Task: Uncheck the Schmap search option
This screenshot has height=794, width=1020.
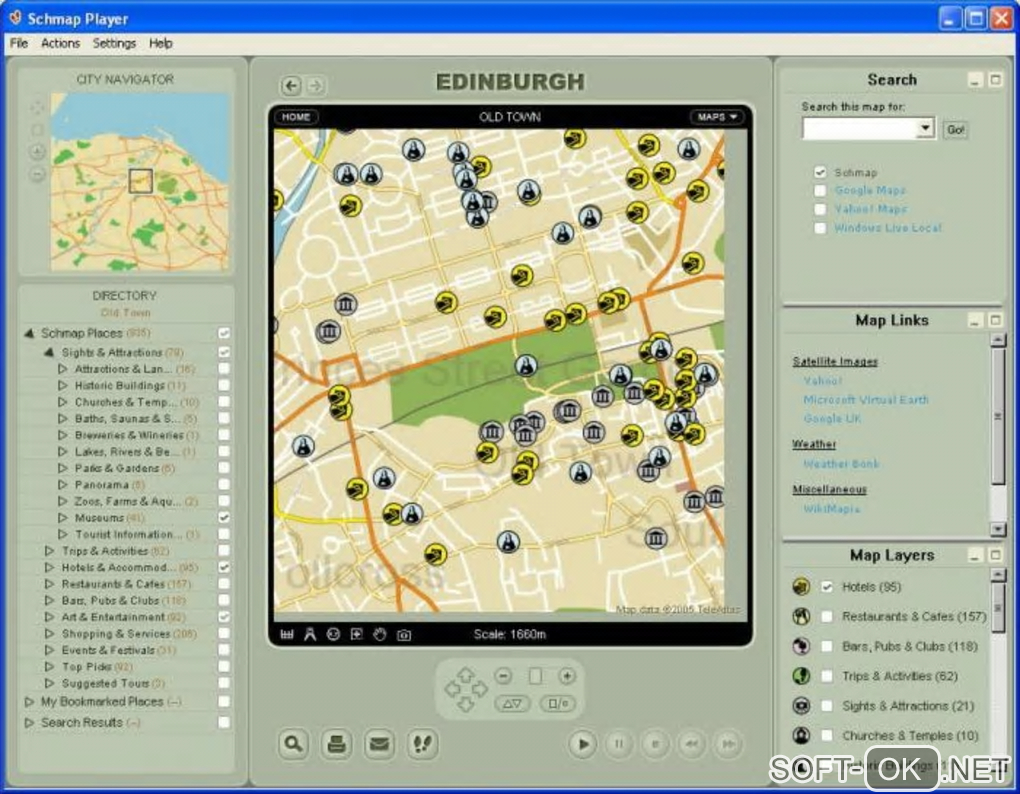Action: (x=820, y=172)
